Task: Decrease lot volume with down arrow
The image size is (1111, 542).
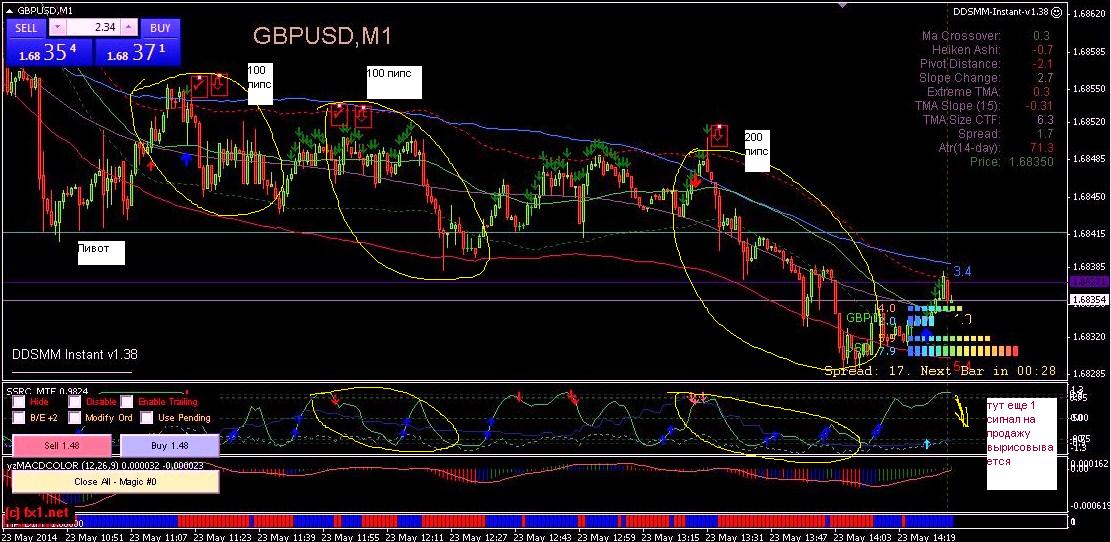Action: point(58,28)
